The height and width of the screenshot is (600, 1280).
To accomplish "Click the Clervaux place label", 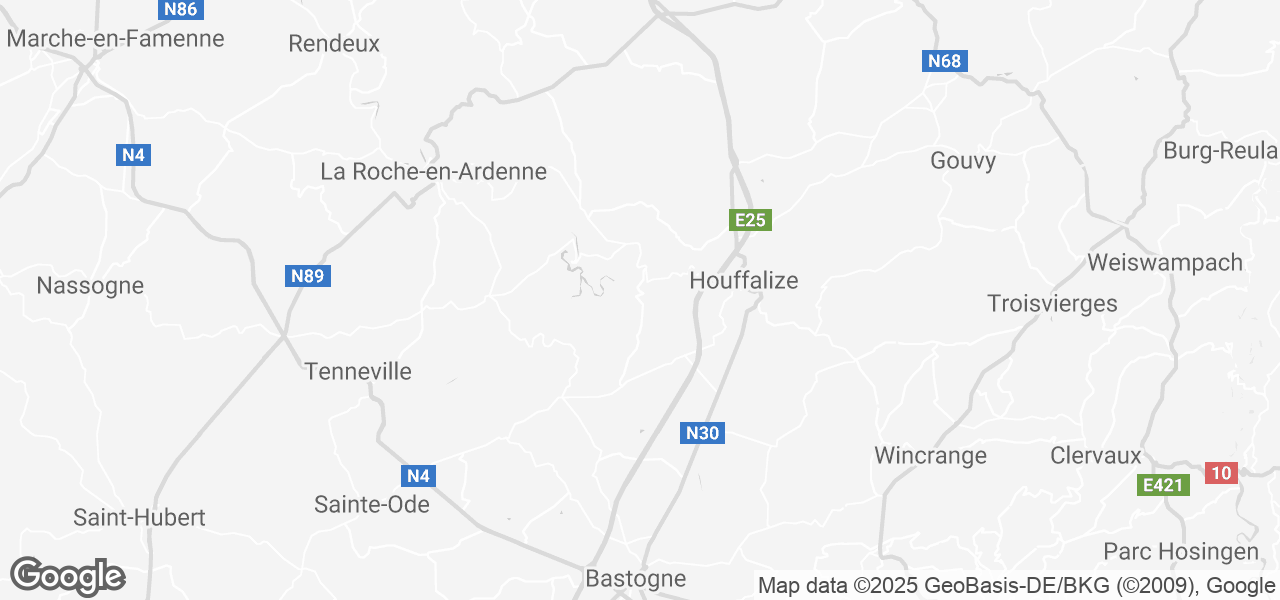I will pyautogui.click(x=1096, y=456).
